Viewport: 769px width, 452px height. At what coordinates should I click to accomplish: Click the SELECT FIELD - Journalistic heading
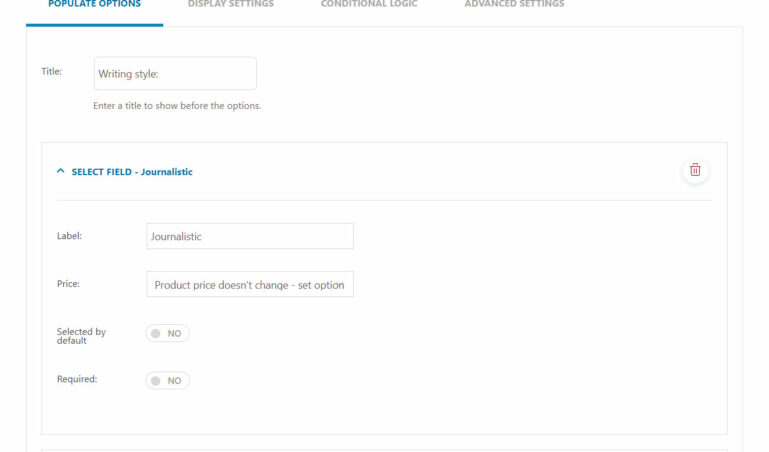coord(132,172)
